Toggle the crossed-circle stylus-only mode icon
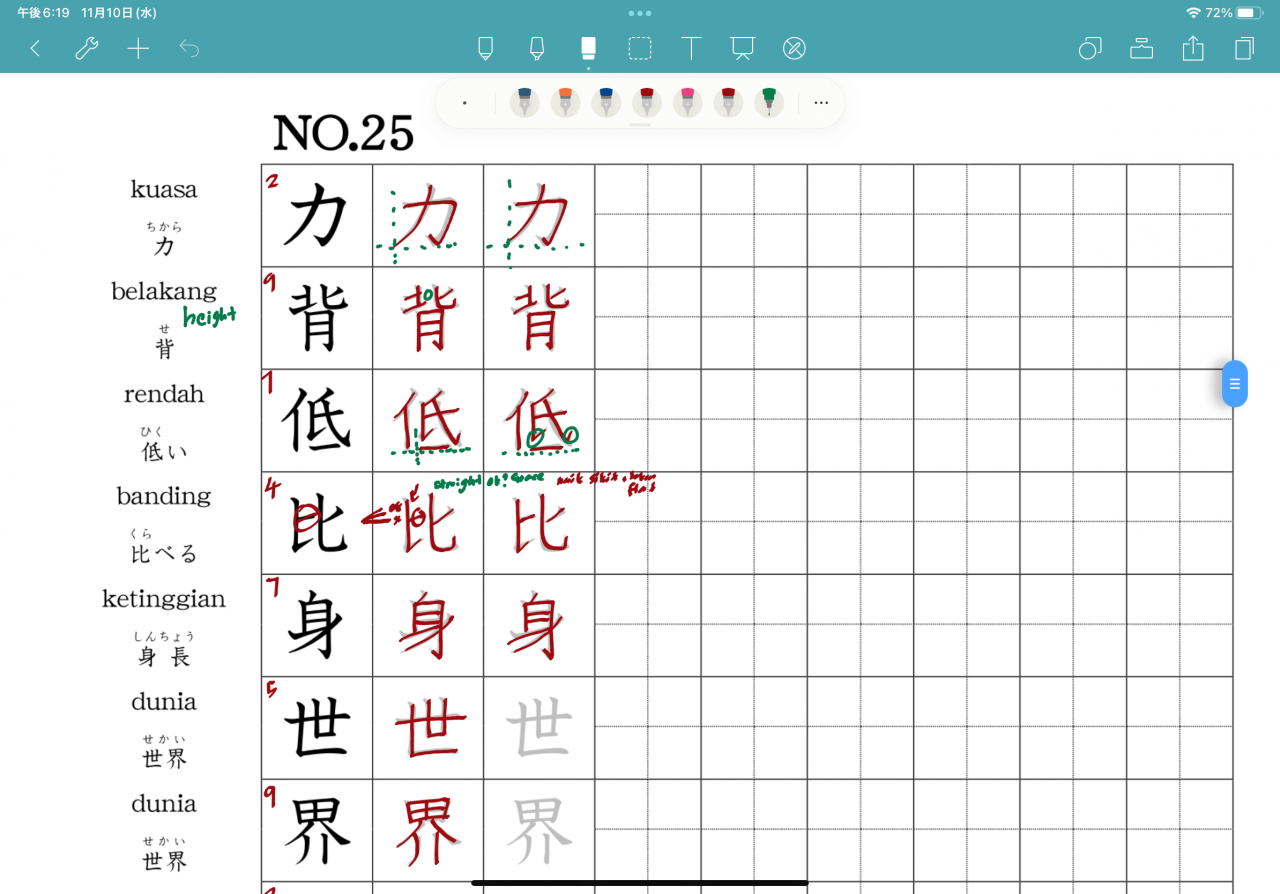 pos(794,48)
